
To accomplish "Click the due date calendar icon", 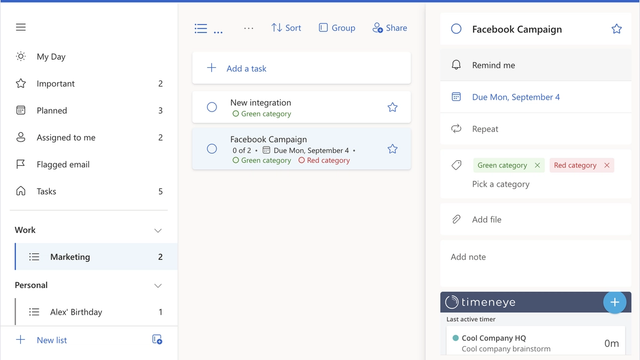I will click(x=456, y=97).
